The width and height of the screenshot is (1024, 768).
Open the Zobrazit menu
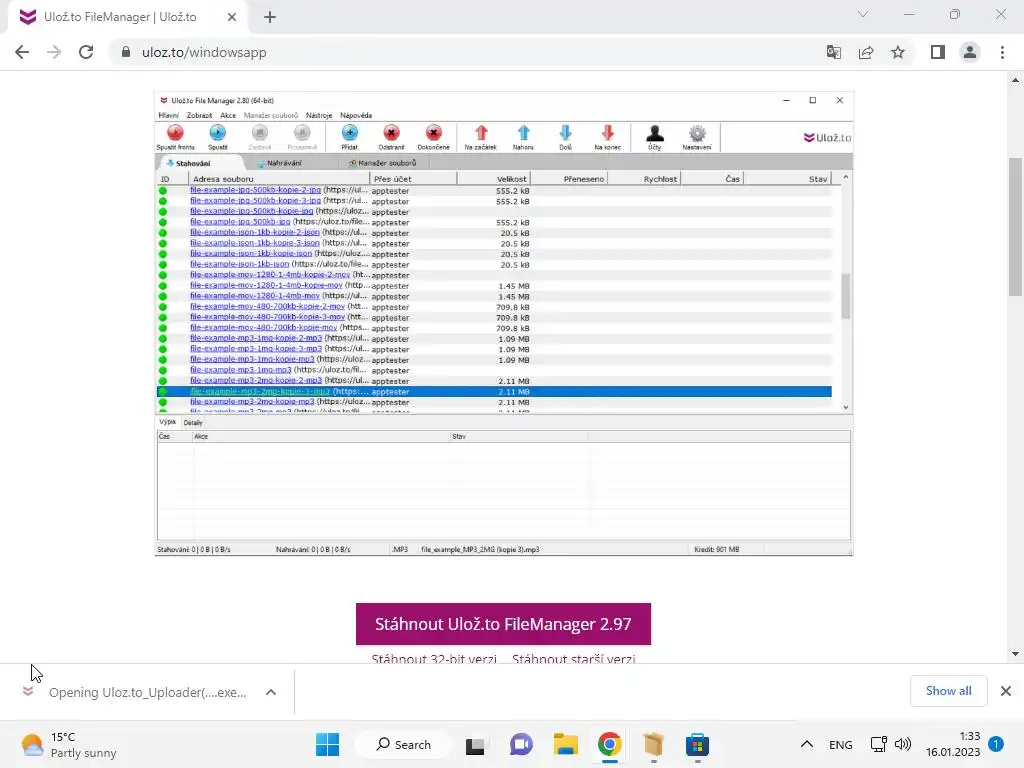(x=199, y=116)
